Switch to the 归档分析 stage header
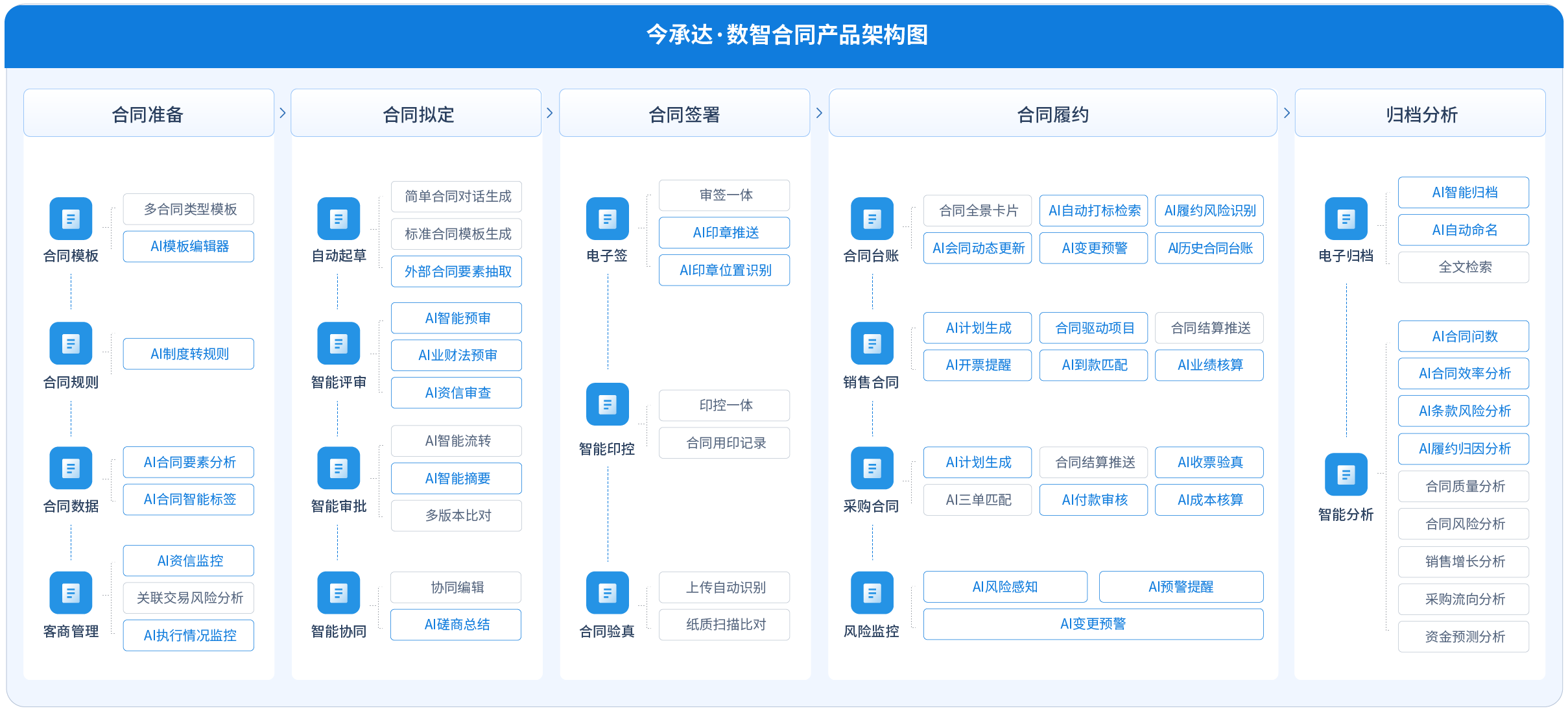The height and width of the screenshot is (713, 1568). click(1420, 113)
